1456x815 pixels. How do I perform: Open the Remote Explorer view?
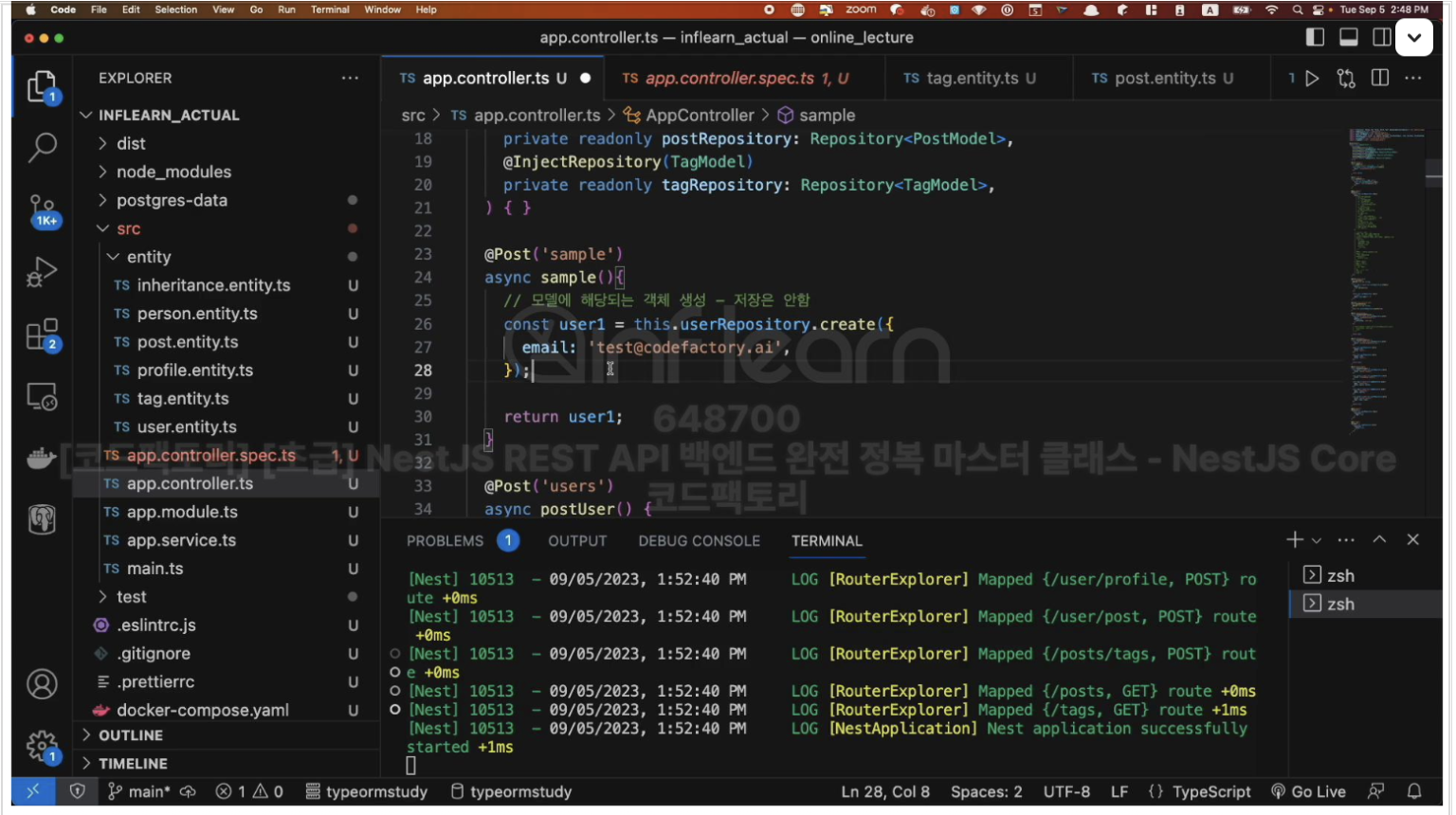pos(42,396)
